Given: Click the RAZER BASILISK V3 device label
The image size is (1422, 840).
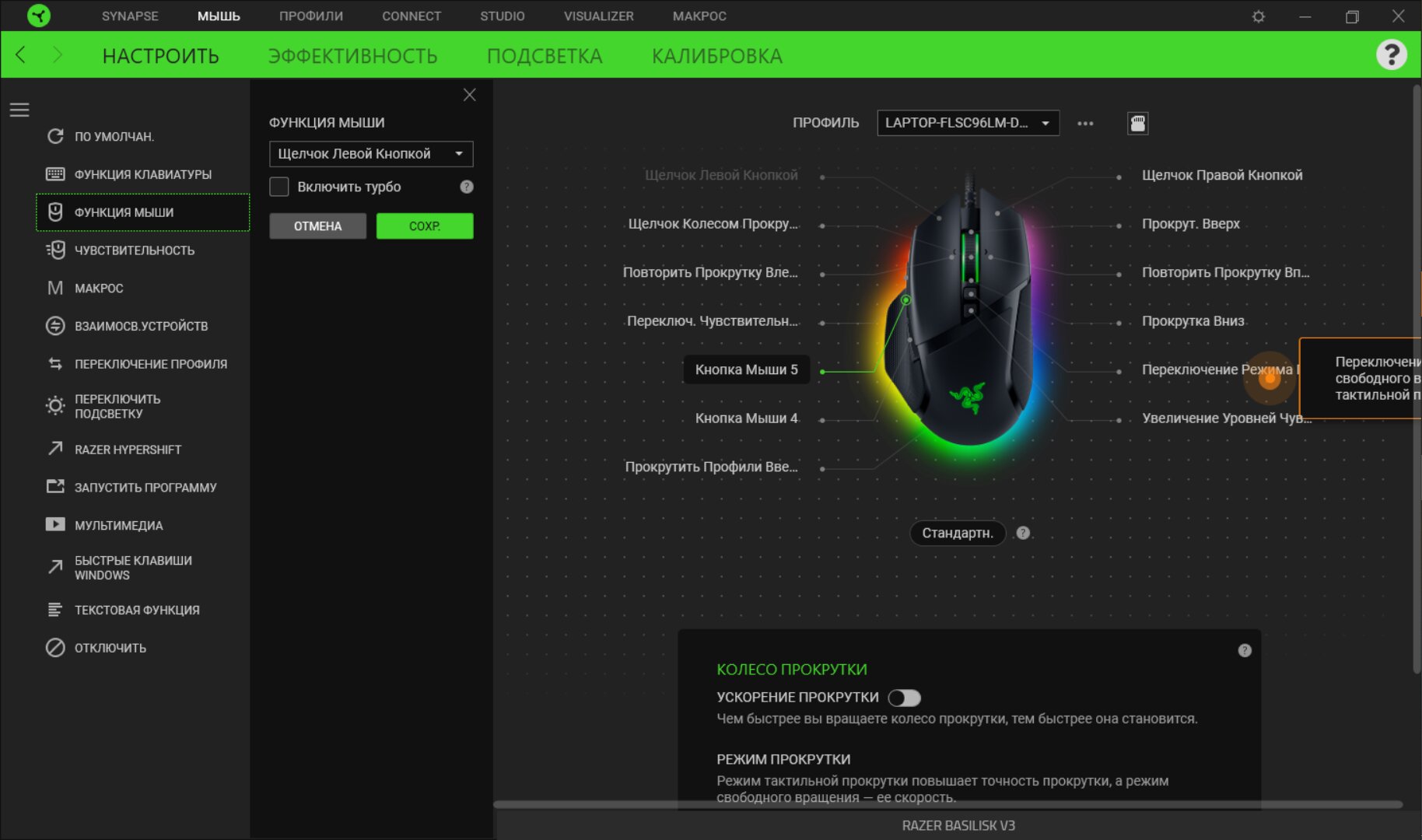Looking at the screenshot, I should (x=958, y=826).
